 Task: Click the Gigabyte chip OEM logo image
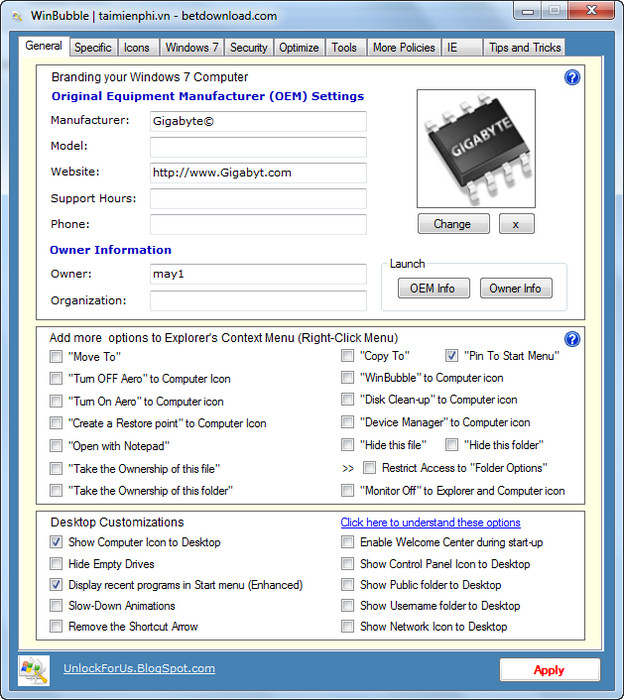[467, 146]
